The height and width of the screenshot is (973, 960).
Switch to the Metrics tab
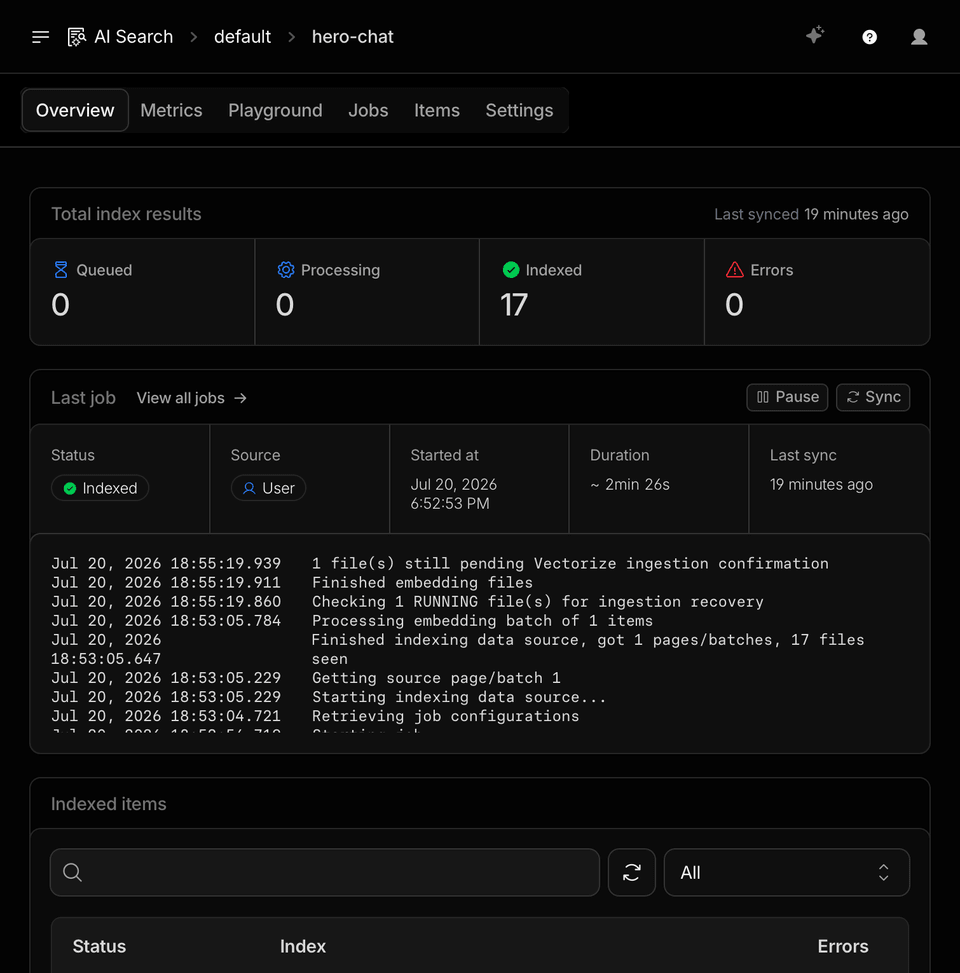coord(171,110)
